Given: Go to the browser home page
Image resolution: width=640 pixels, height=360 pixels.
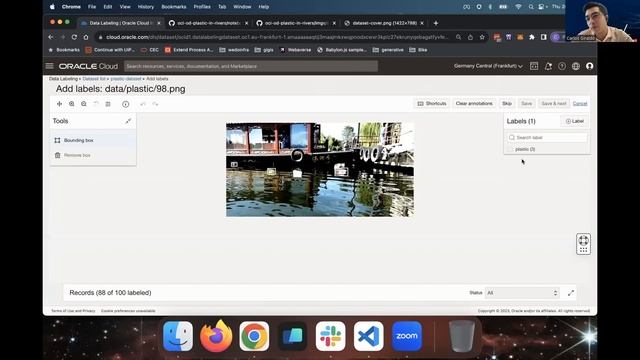Looking at the screenshot, I should click(86, 37).
